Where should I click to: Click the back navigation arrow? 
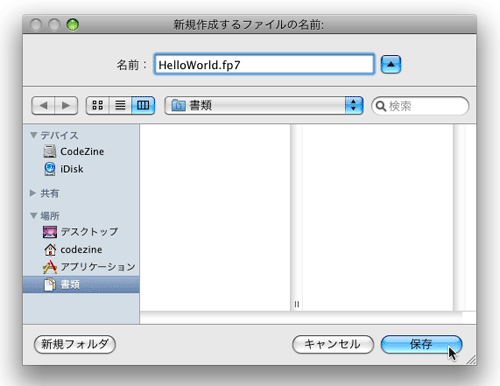pyautogui.click(x=43, y=106)
